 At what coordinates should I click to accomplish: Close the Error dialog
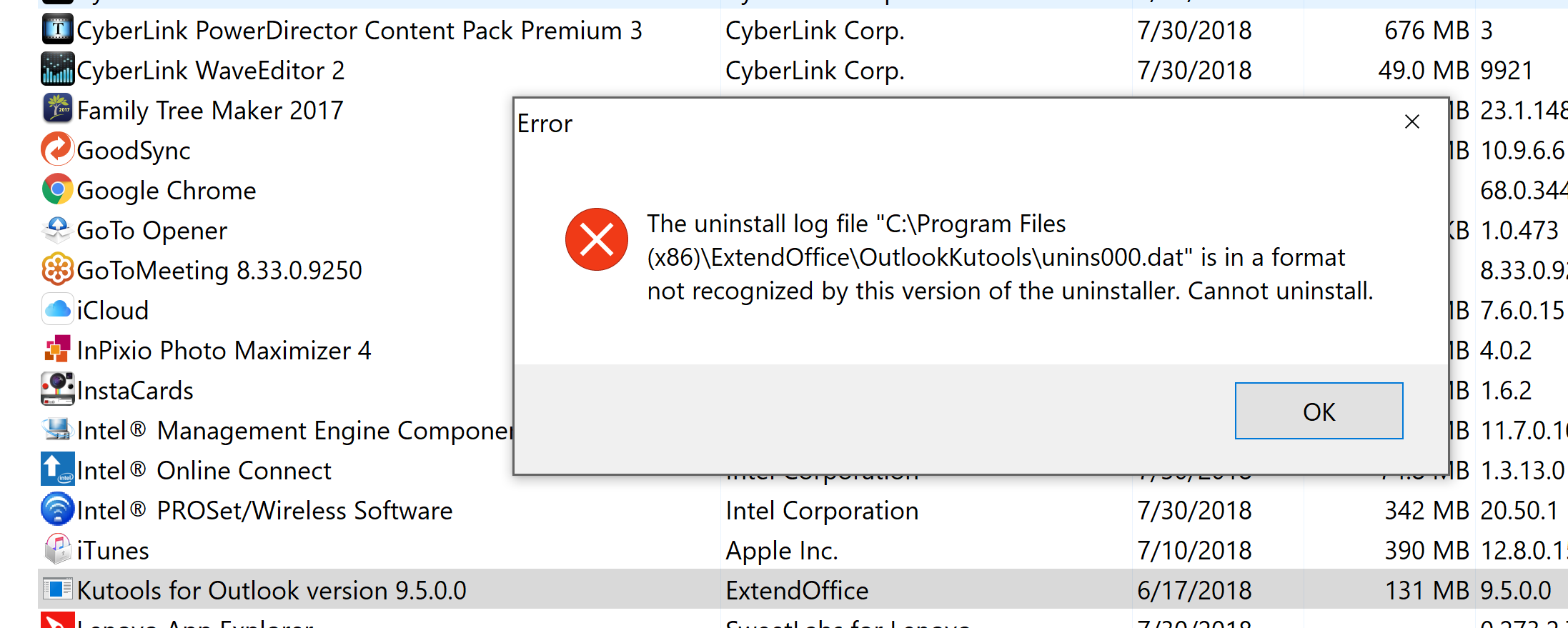(x=1411, y=121)
